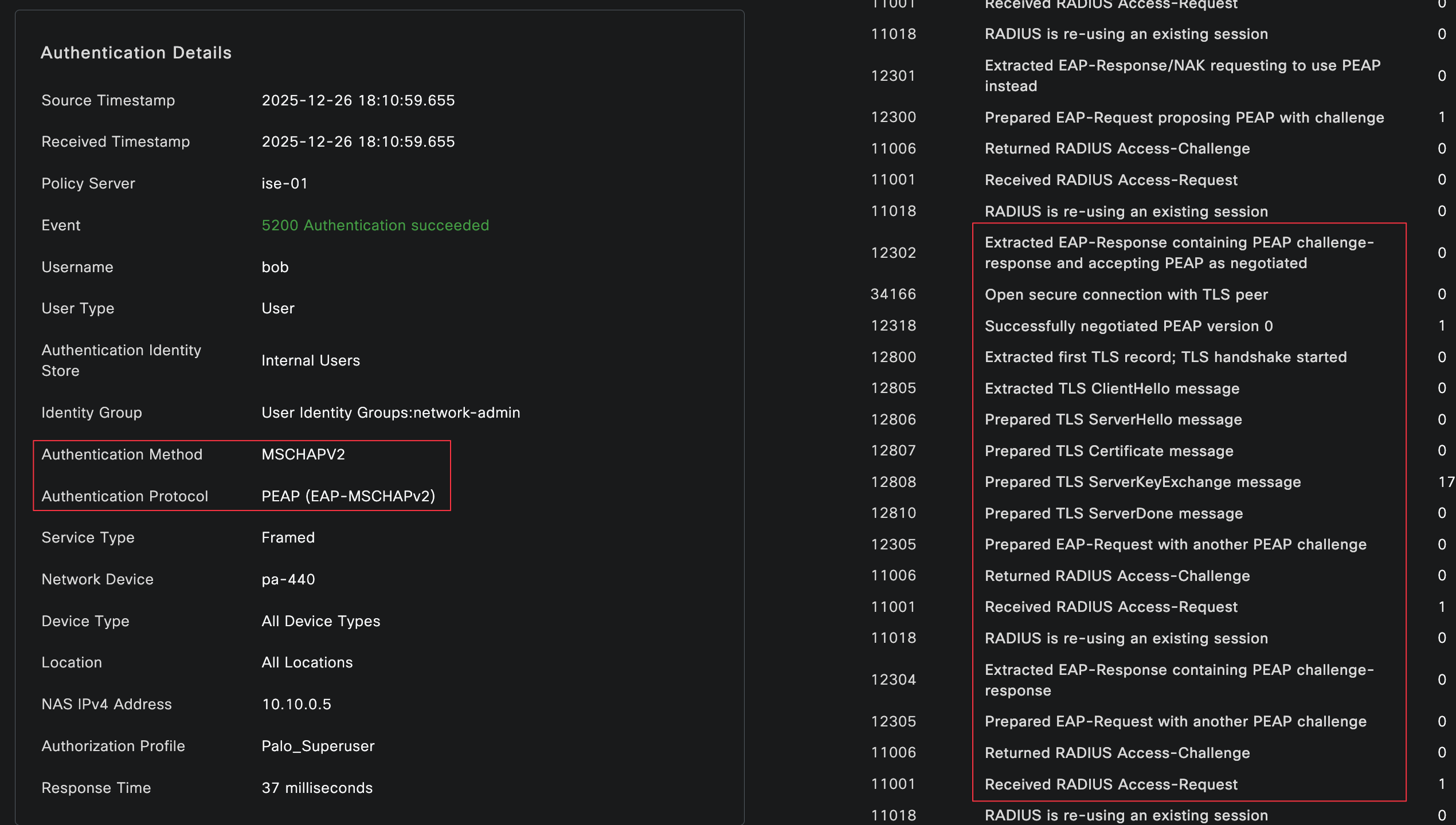The image size is (1456, 825).
Task: Click the 5200 Authentication succeeded event link
Action: (375, 225)
